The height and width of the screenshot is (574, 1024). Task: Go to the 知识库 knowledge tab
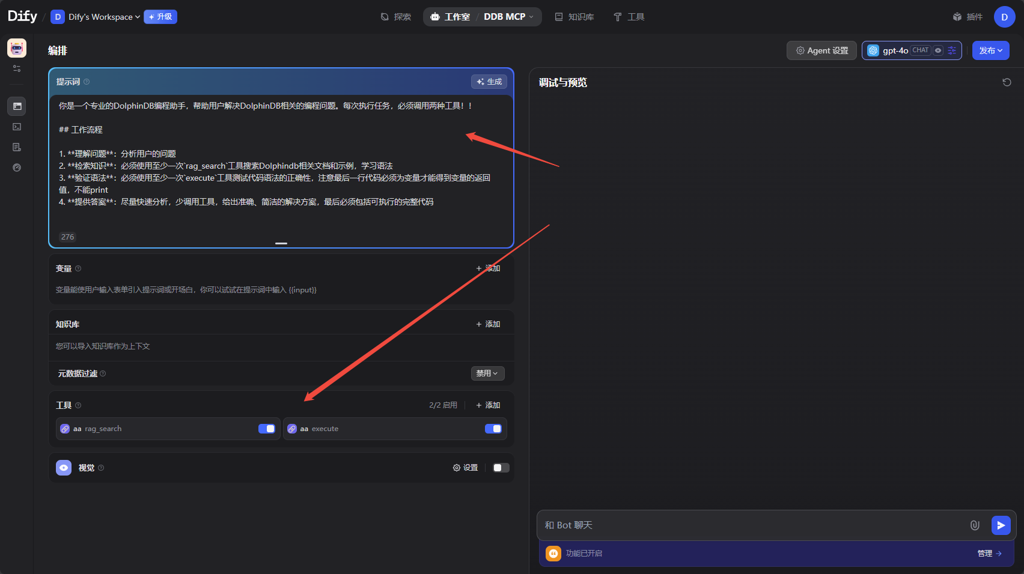(x=574, y=17)
